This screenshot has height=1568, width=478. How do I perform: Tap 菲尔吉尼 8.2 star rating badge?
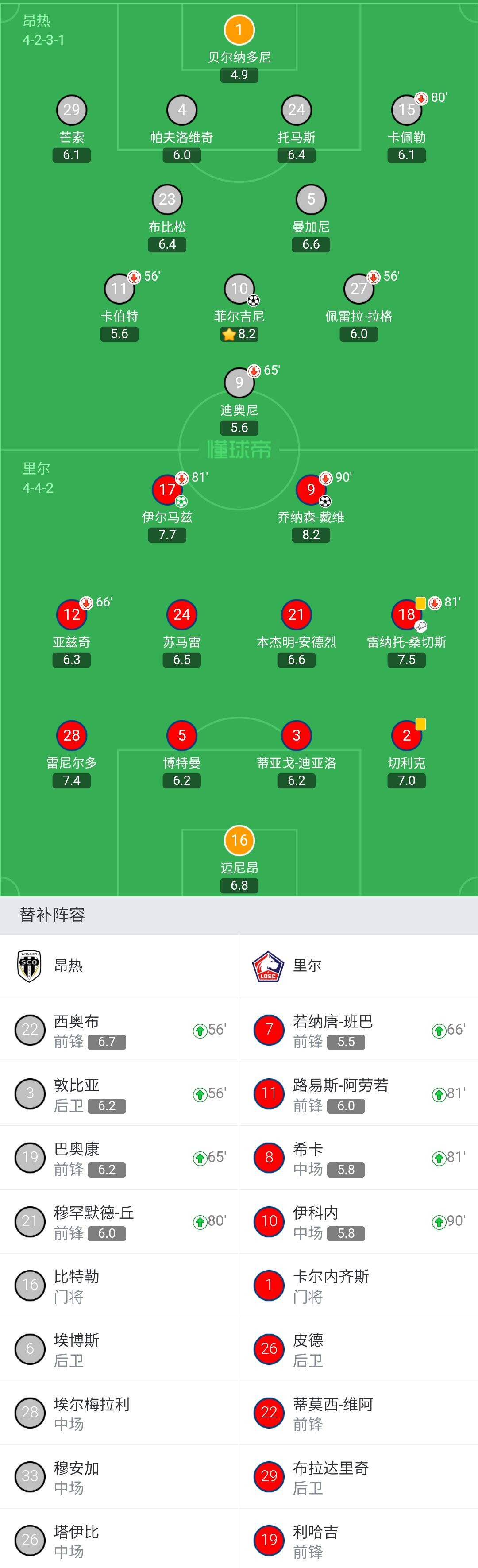[x=239, y=334]
